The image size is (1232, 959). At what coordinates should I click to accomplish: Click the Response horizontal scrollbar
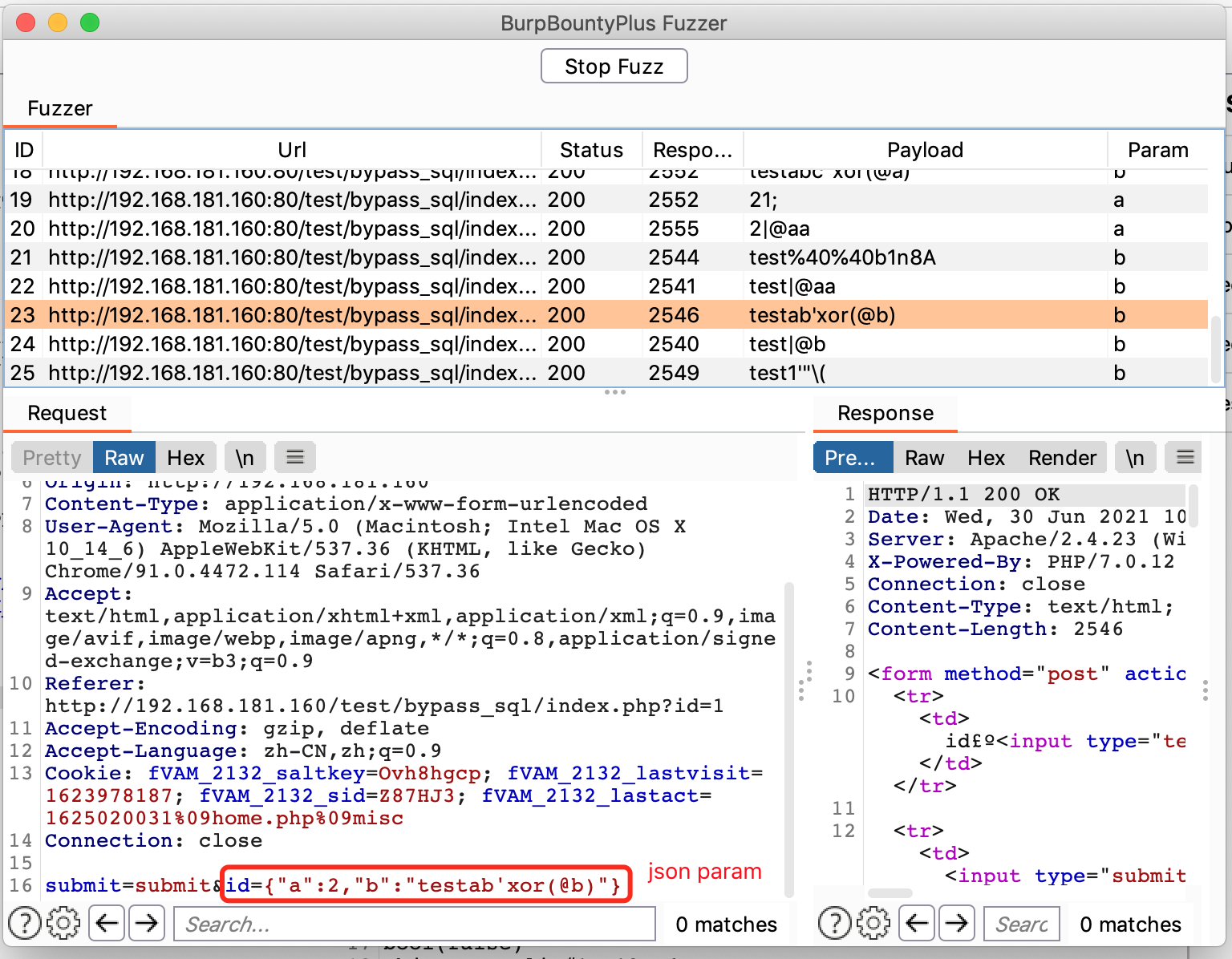(x=890, y=892)
